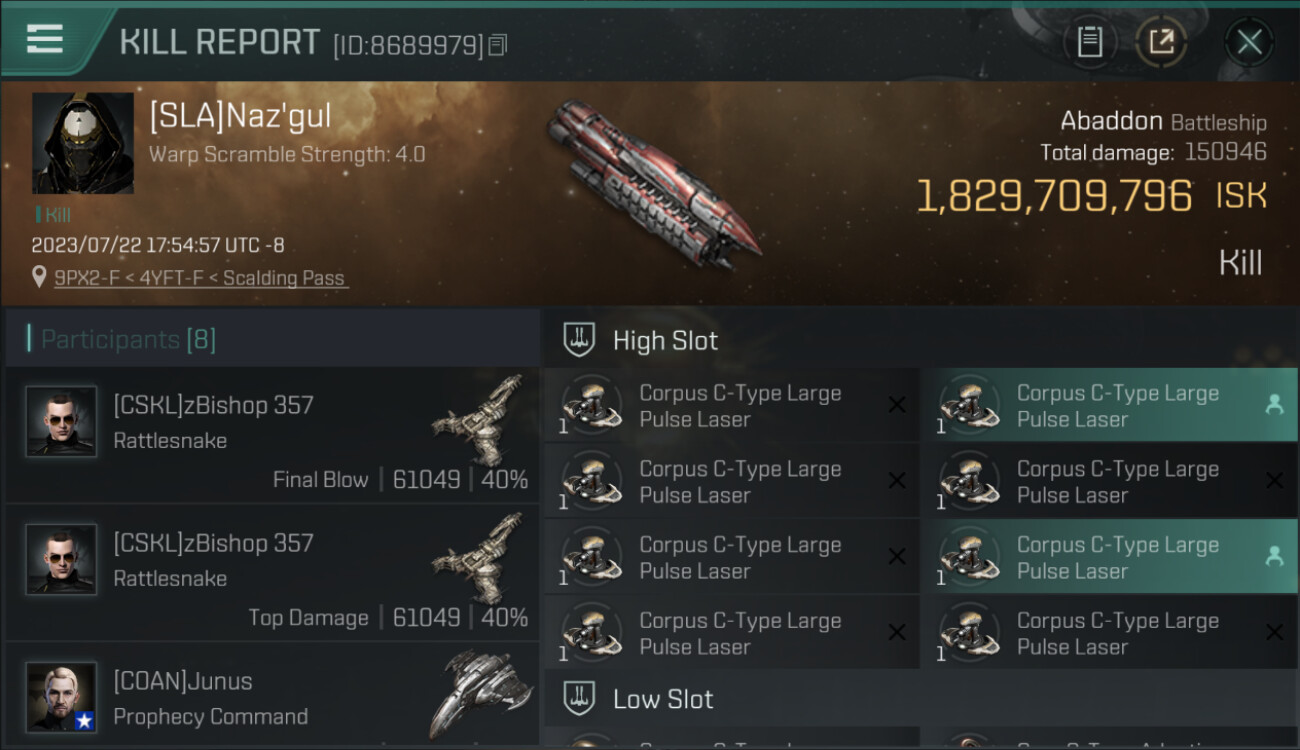Open the Naz'gul pilot portrait
The image size is (1300, 750).
click(83, 143)
